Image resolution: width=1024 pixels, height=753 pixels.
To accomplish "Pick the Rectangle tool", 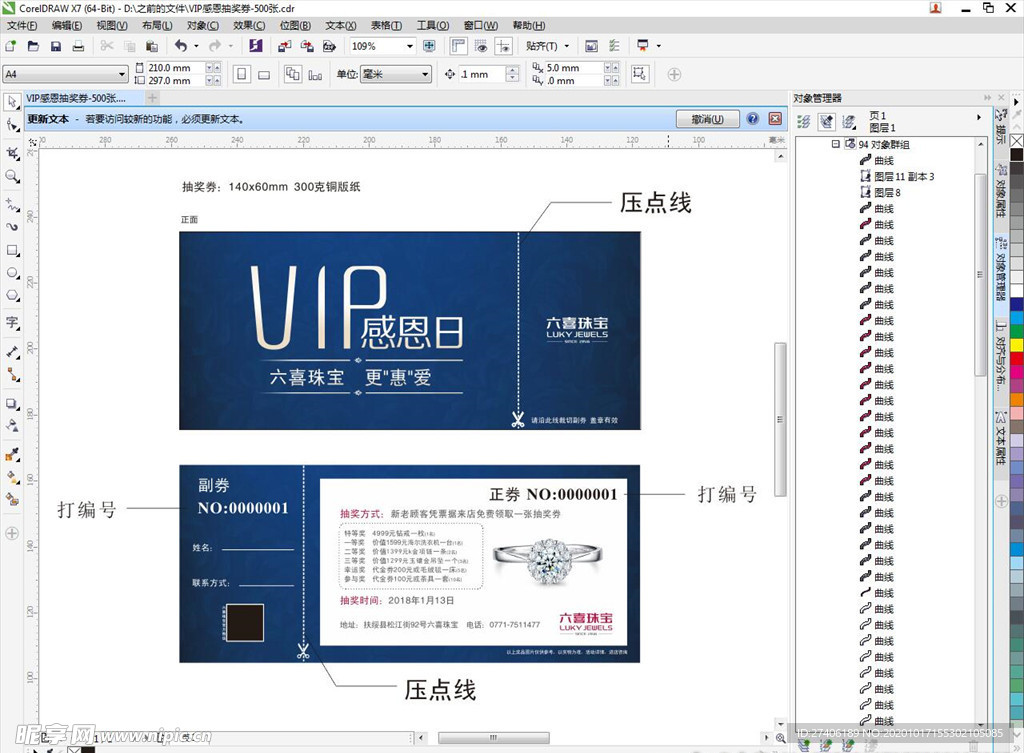I will tap(12, 250).
